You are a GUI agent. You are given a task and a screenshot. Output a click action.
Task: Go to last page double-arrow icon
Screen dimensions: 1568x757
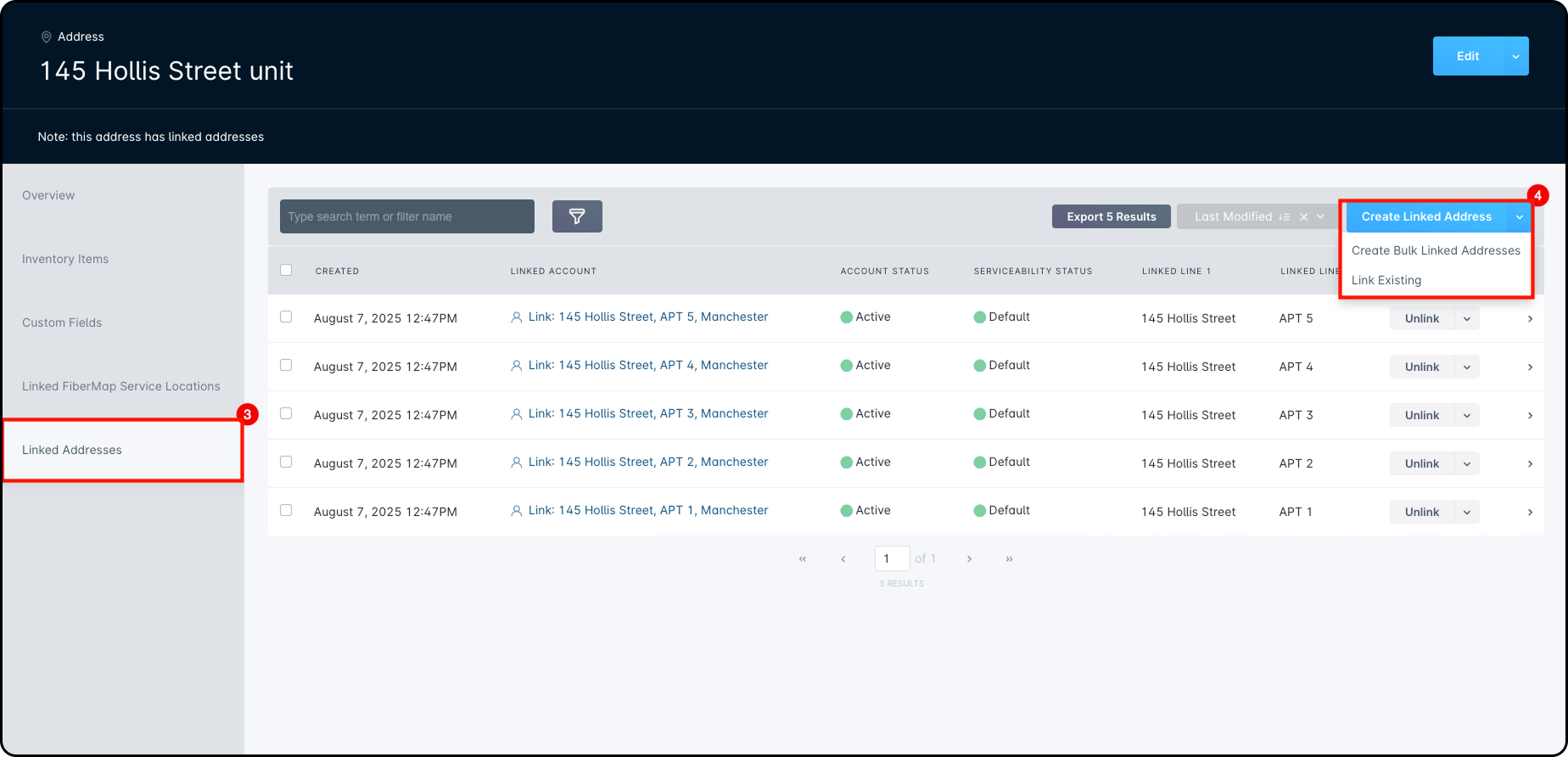pyautogui.click(x=1009, y=559)
